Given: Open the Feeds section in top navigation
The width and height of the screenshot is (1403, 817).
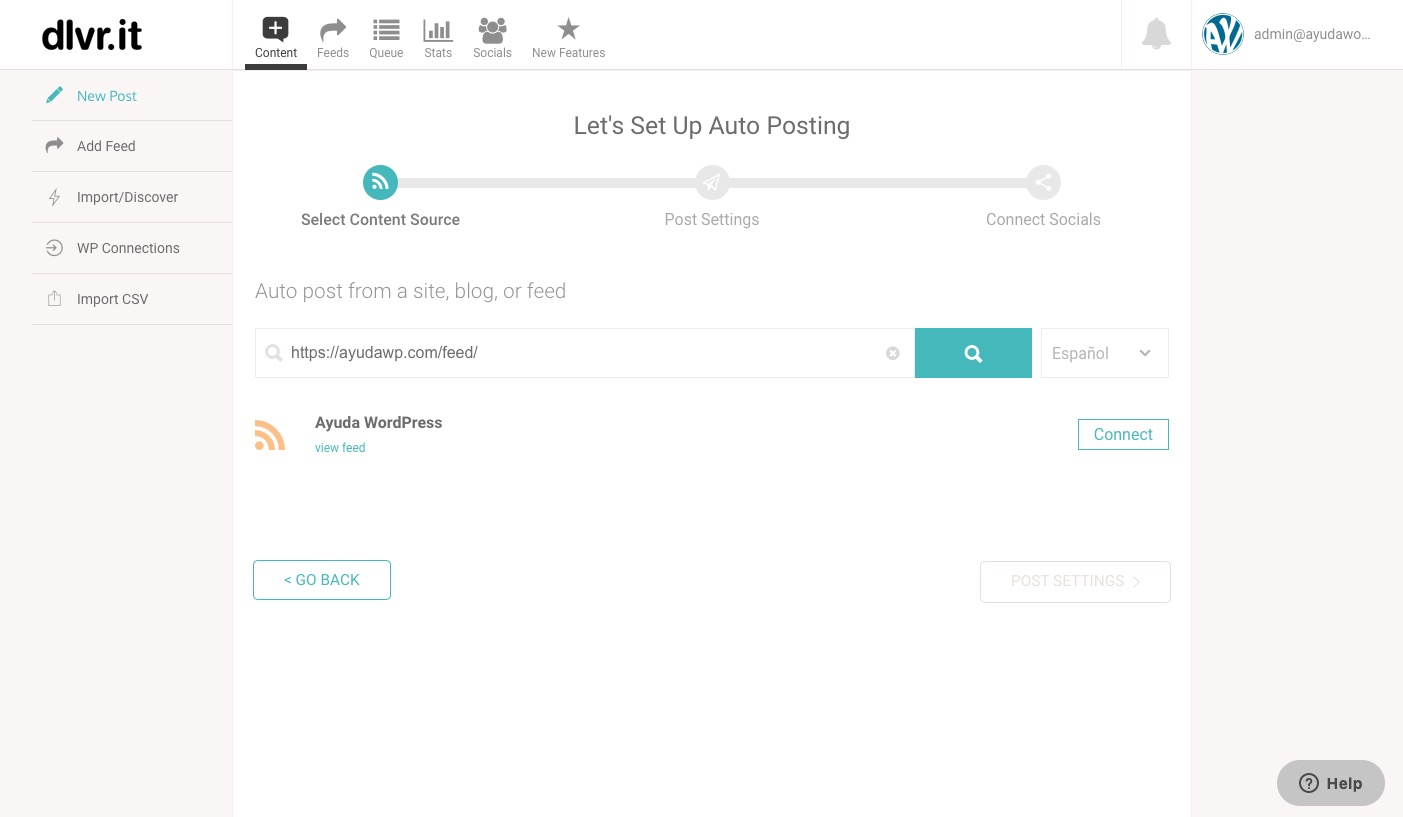Looking at the screenshot, I should 333,38.
